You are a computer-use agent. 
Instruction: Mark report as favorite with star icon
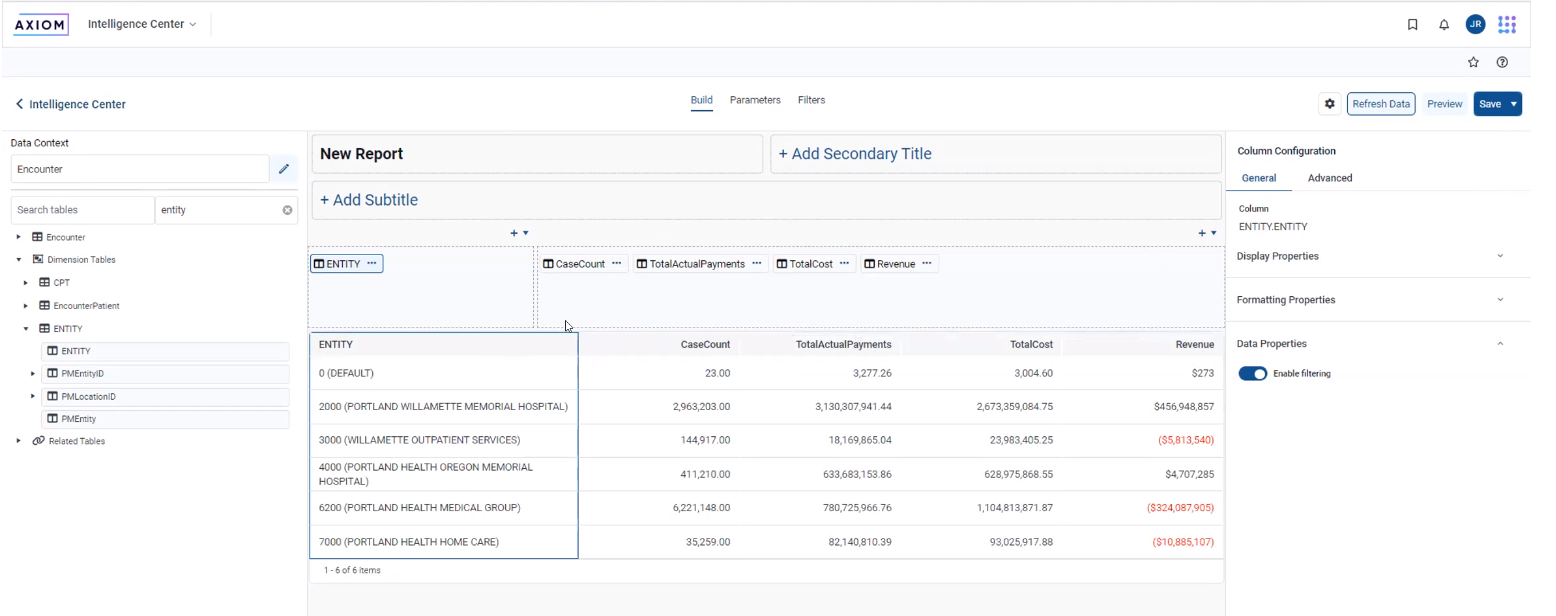(1473, 62)
